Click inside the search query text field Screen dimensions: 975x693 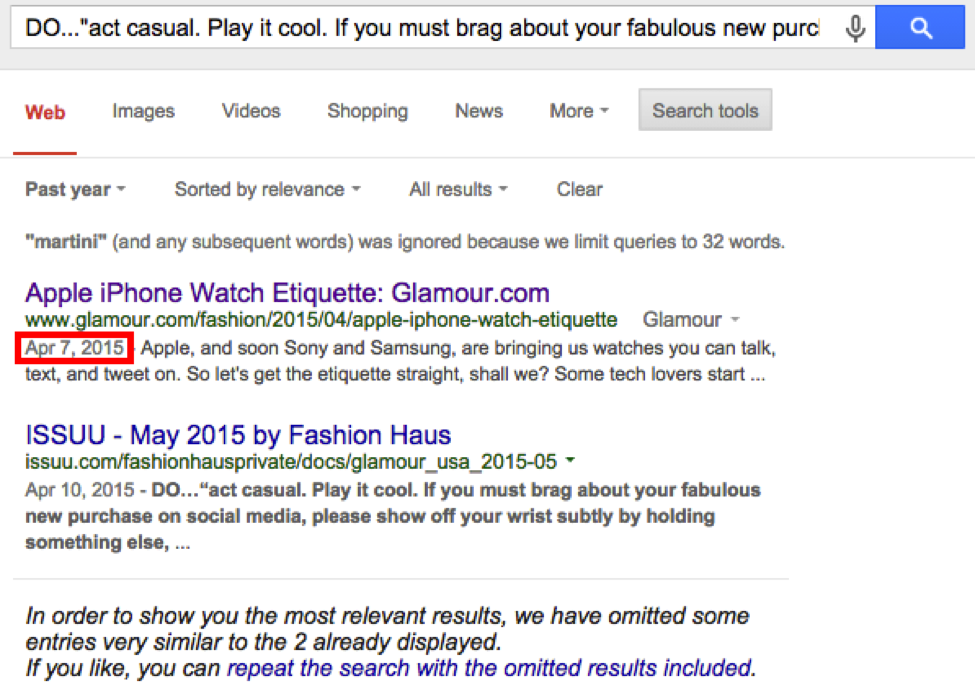click(x=423, y=28)
